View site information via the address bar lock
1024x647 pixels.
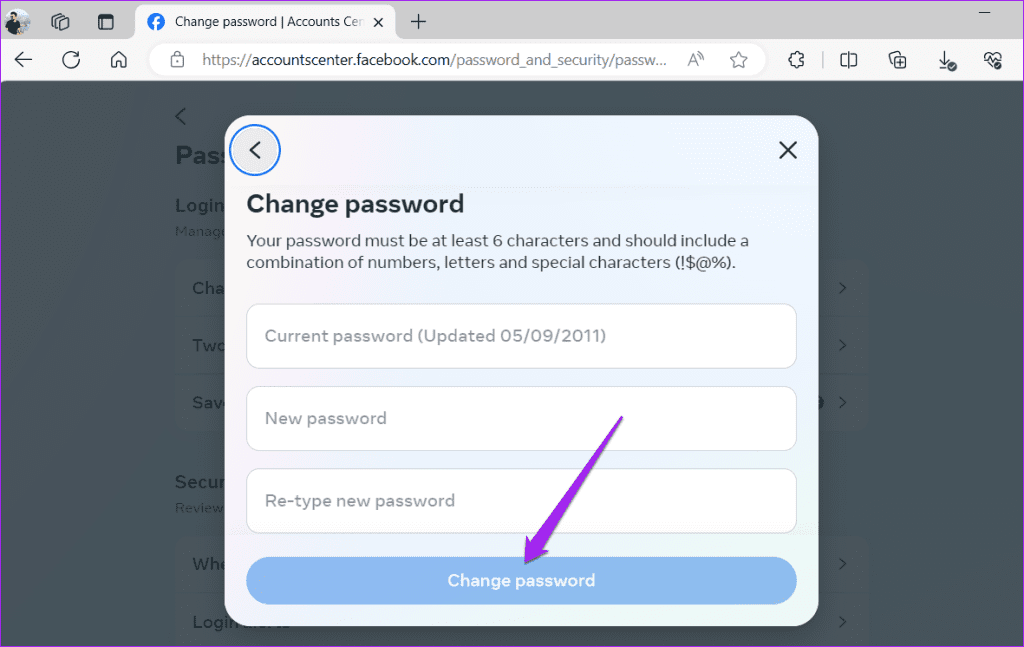[x=176, y=60]
